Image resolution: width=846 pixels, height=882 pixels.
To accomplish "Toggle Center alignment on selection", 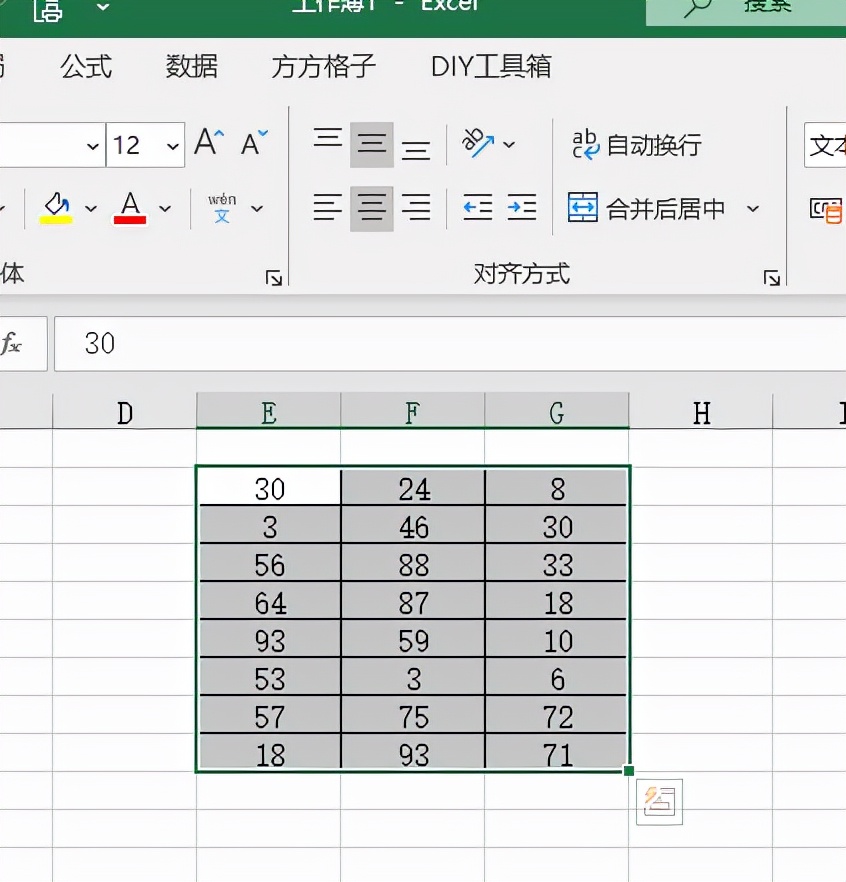I will coord(371,208).
